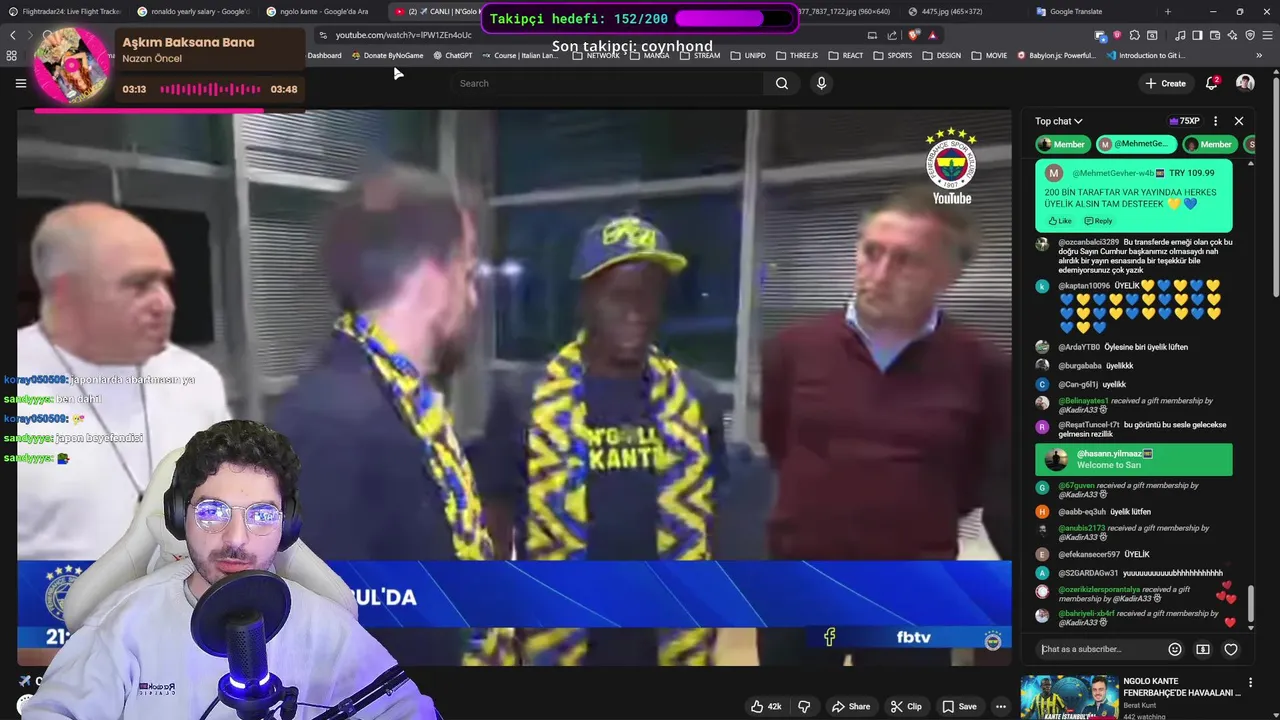
Task: Click @ArdaYTB0 chat message
Action: point(1125,347)
